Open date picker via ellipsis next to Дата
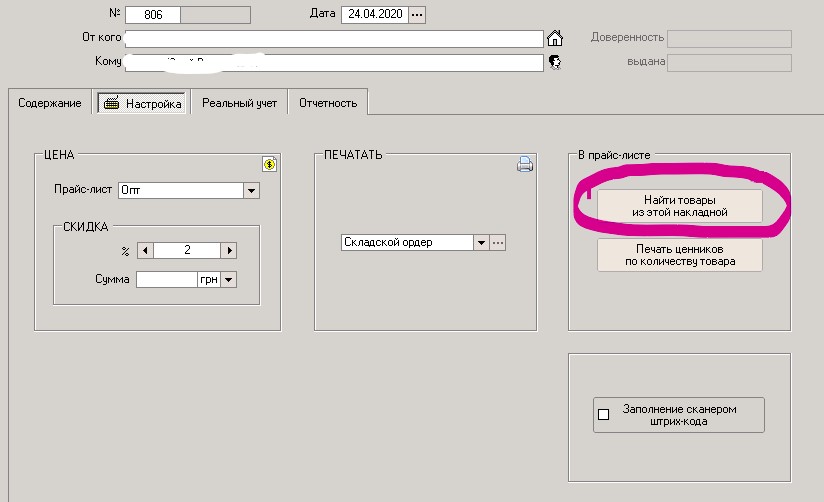 [x=417, y=14]
